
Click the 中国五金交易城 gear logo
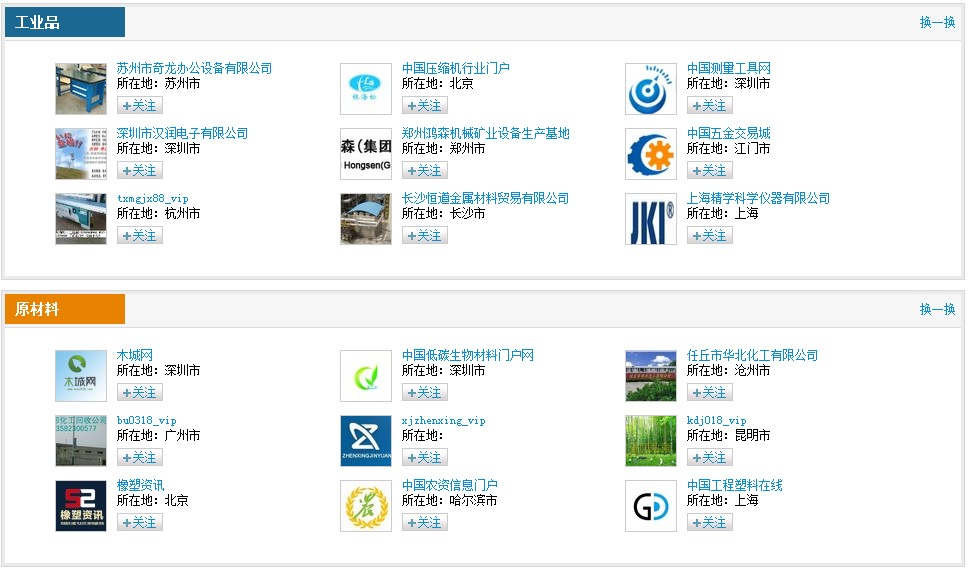click(x=650, y=154)
